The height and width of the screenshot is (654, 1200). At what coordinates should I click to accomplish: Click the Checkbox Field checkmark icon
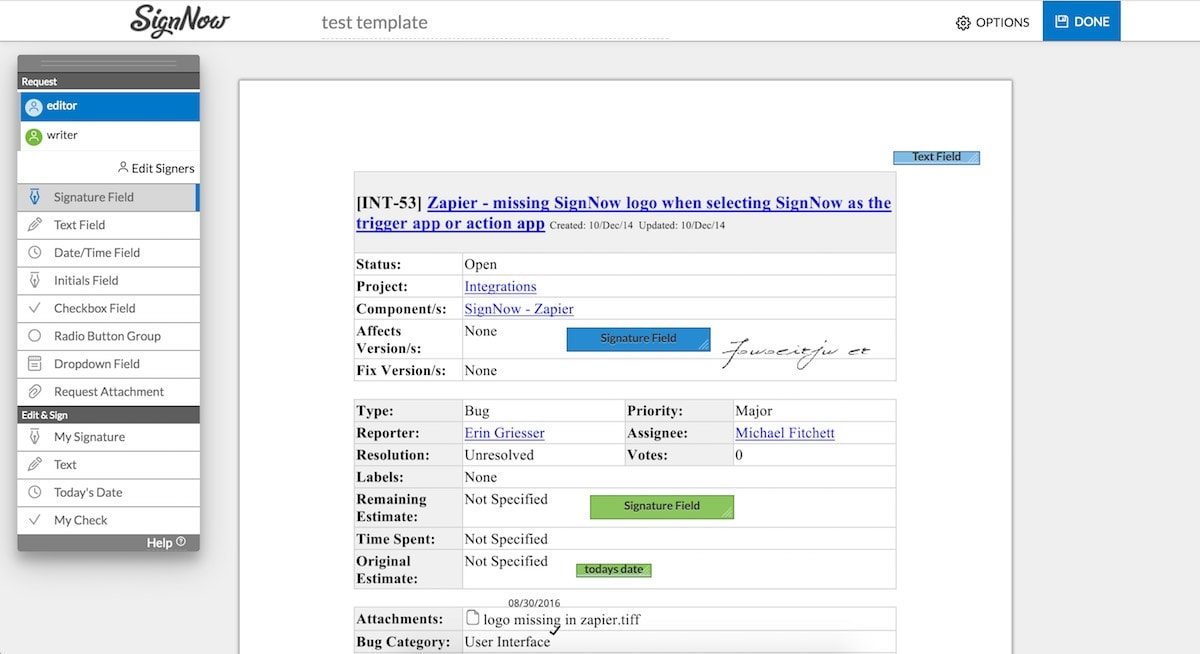(35, 308)
